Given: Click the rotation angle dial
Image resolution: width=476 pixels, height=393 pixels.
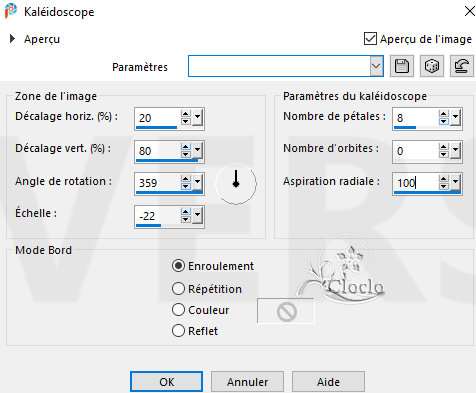Looking at the screenshot, I should (x=236, y=183).
